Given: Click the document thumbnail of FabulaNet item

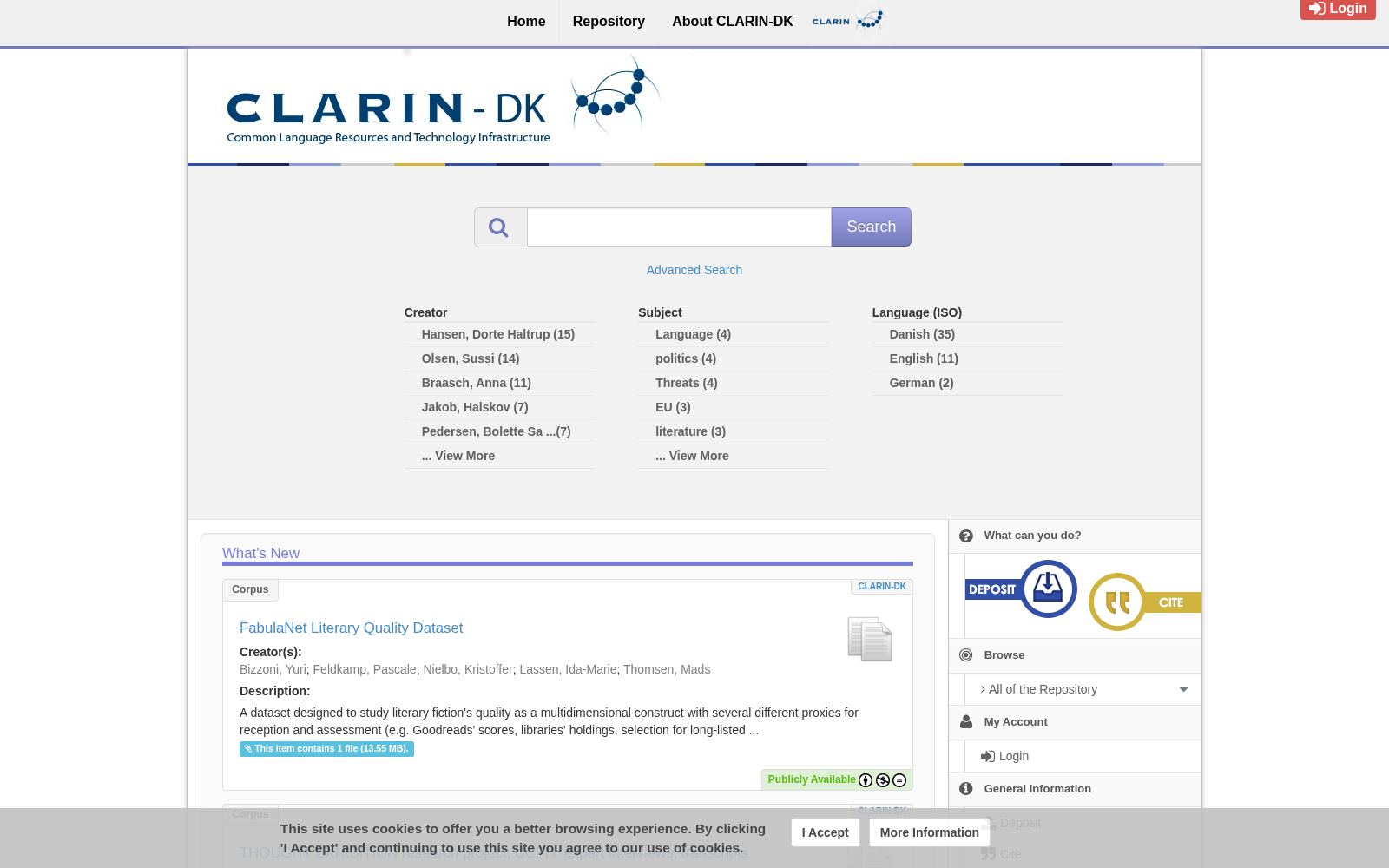Looking at the screenshot, I should pos(870,639).
